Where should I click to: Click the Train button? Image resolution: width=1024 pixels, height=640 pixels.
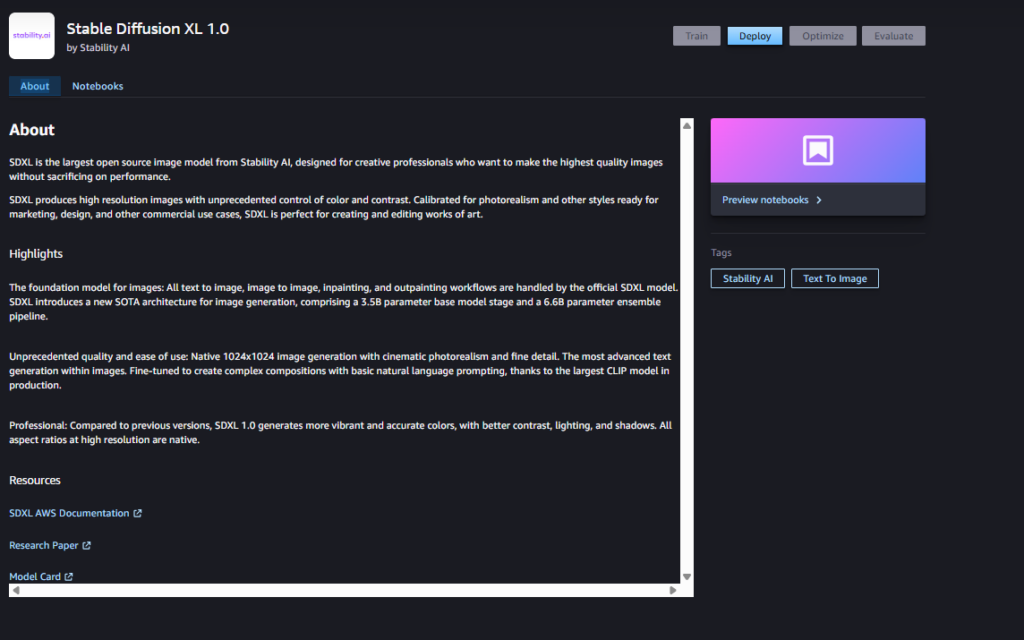tap(696, 36)
